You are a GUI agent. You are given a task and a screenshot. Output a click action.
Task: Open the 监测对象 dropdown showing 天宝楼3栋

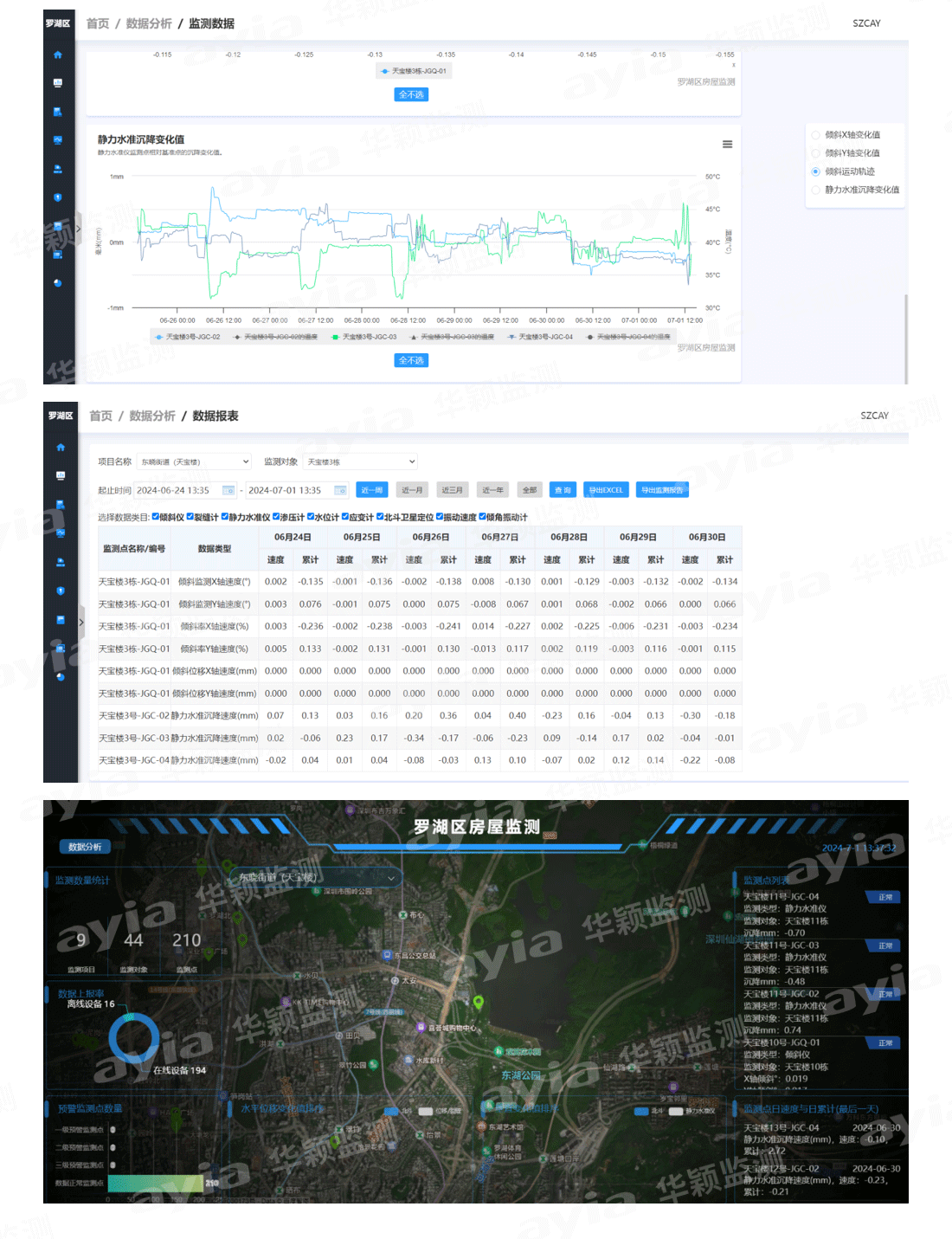[x=360, y=461]
